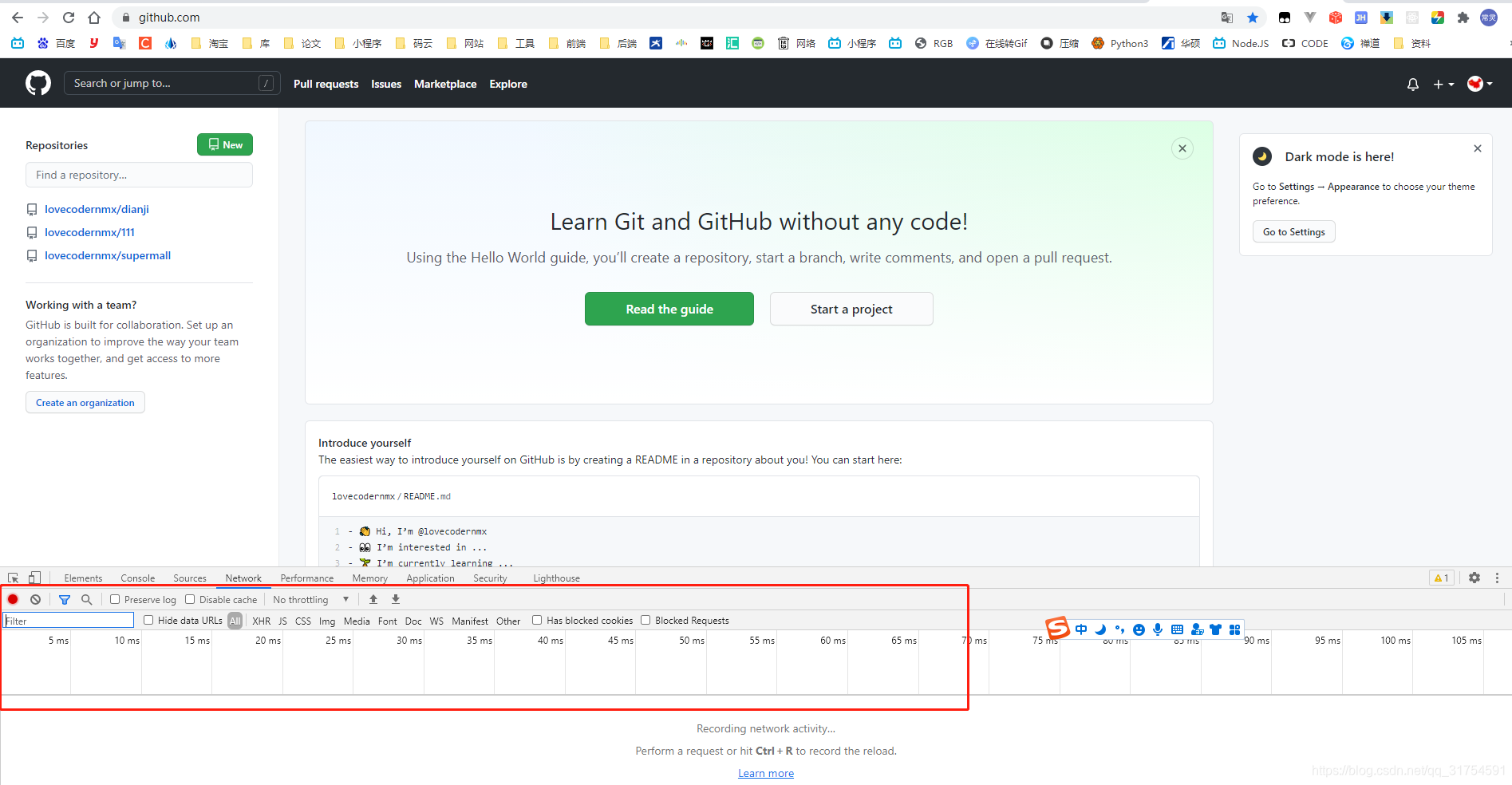The width and height of the screenshot is (1512, 785).
Task: Open the 论文 bookmark folder
Action: coord(302,43)
